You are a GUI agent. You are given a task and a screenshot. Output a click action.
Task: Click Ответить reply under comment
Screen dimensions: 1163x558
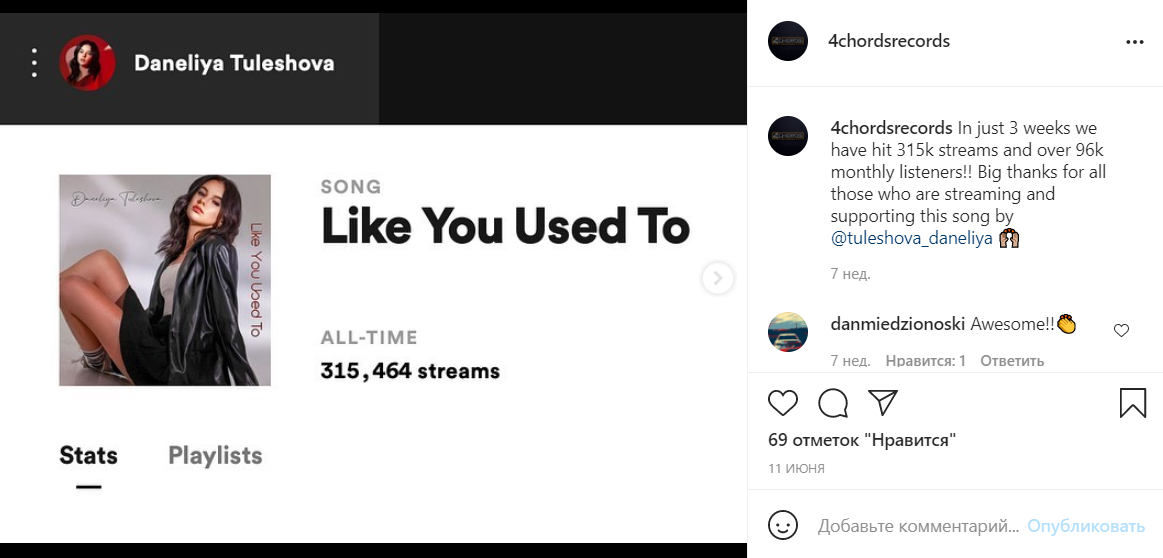pyautogui.click(x=1012, y=361)
